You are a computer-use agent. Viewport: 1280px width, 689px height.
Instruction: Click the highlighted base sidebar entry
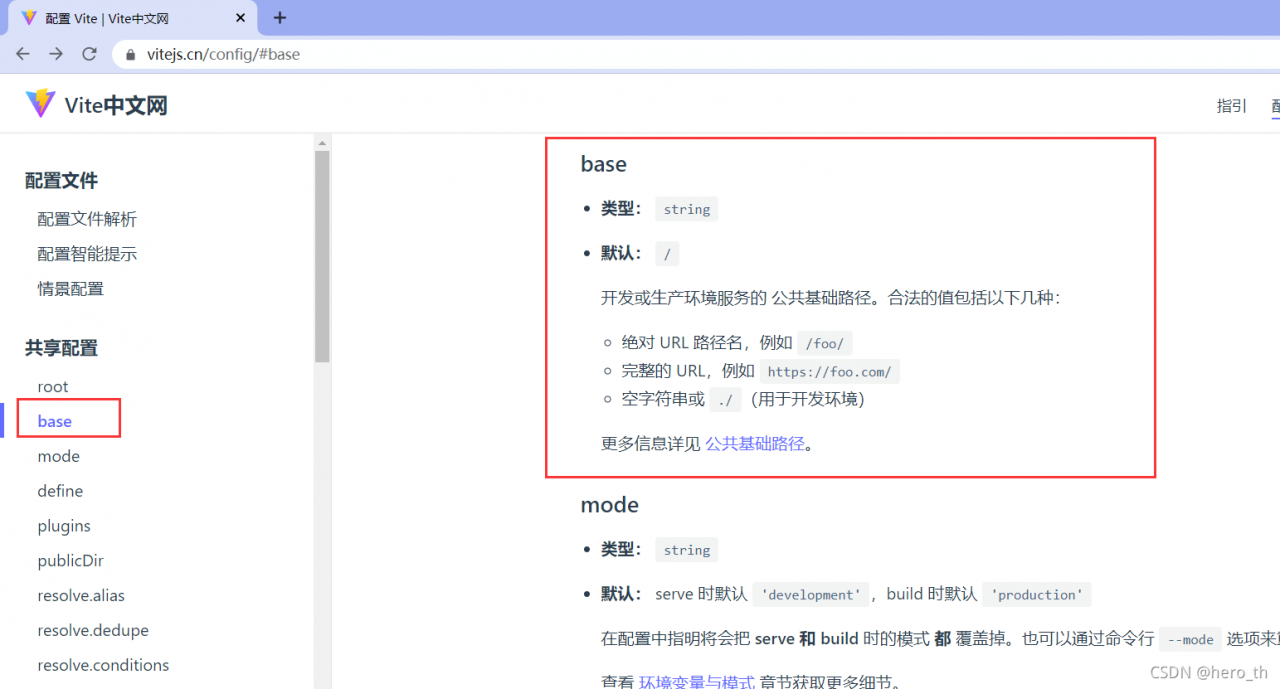pos(53,421)
